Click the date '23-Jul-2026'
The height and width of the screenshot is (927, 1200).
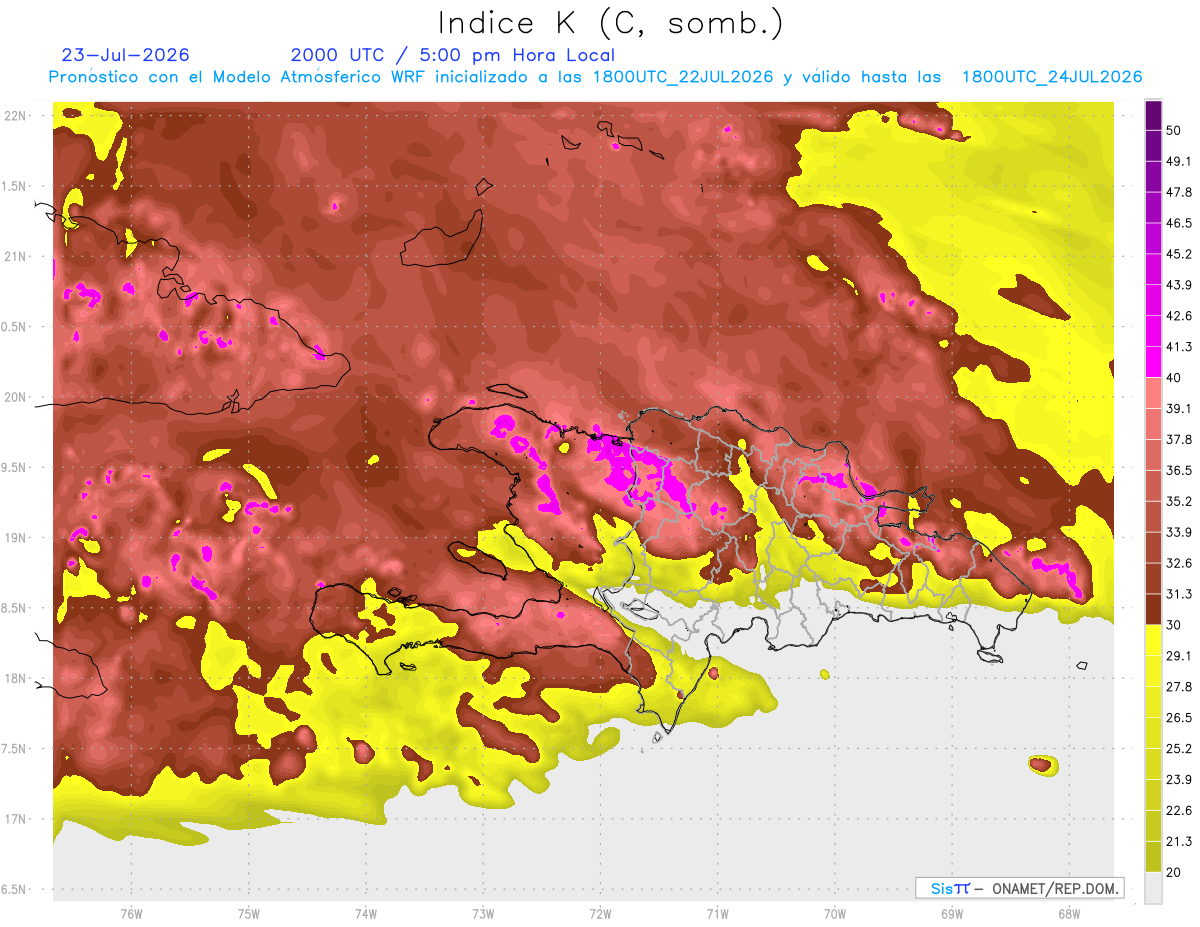pos(125,55)
